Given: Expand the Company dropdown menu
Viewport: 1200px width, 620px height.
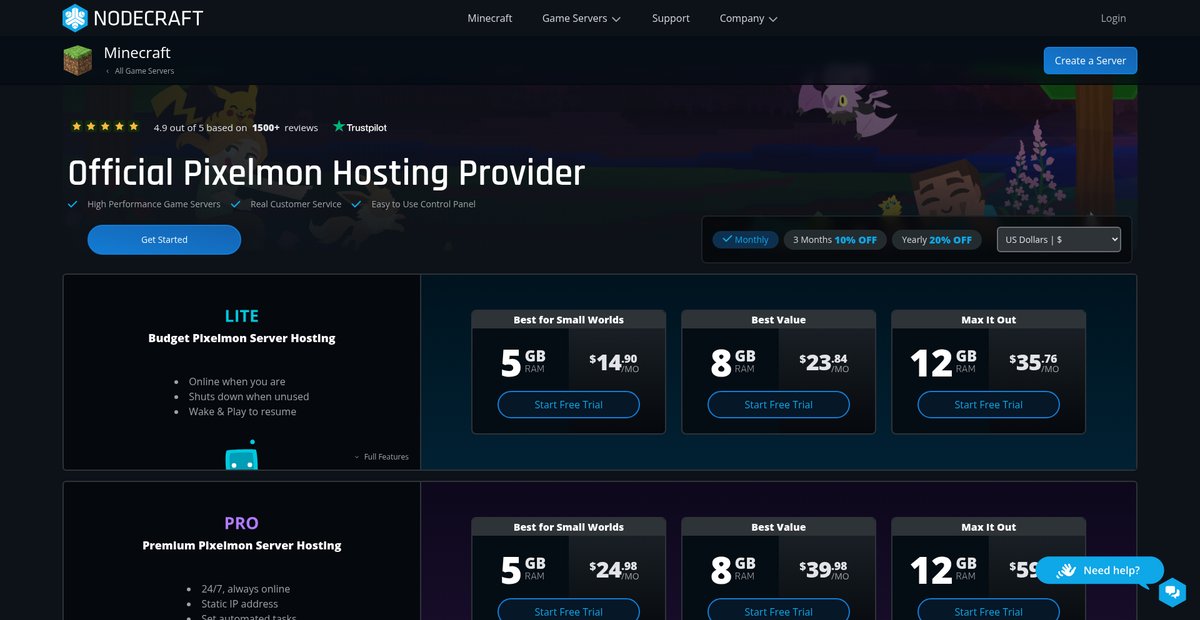Looking at the screenshot, I should click(x=748, y=18).
